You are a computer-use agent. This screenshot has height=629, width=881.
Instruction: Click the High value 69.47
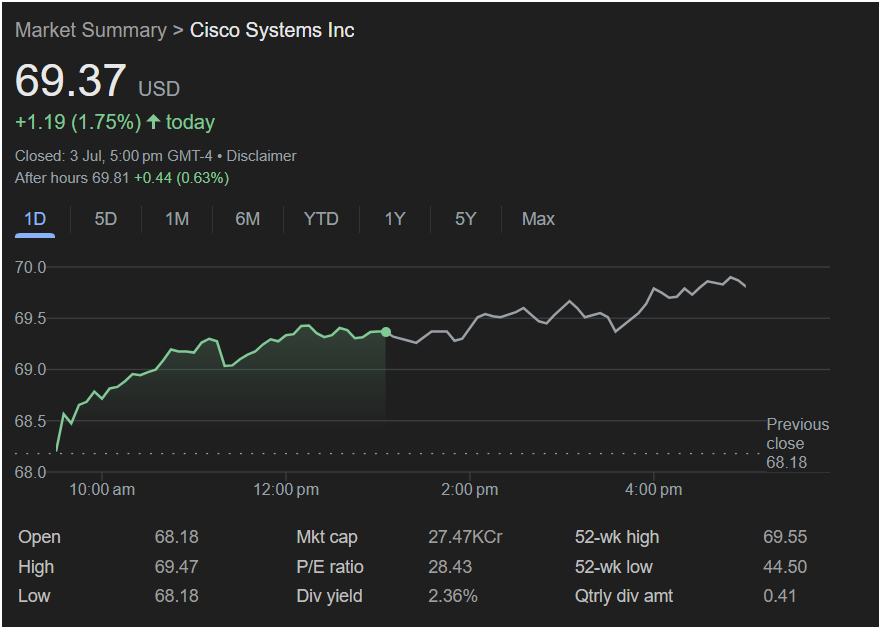176,567
